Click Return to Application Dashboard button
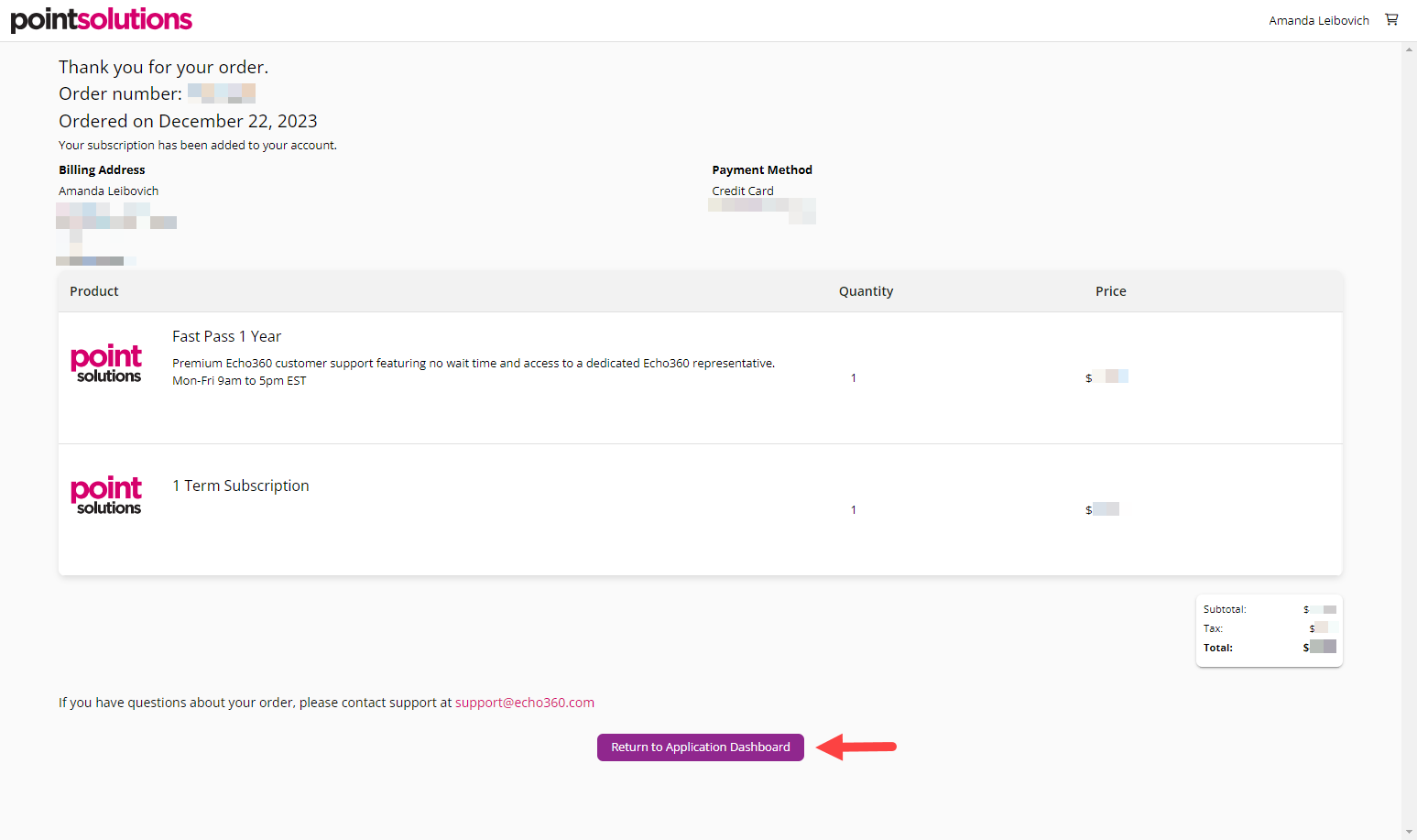1417x840 pixels. pos(701,747)
